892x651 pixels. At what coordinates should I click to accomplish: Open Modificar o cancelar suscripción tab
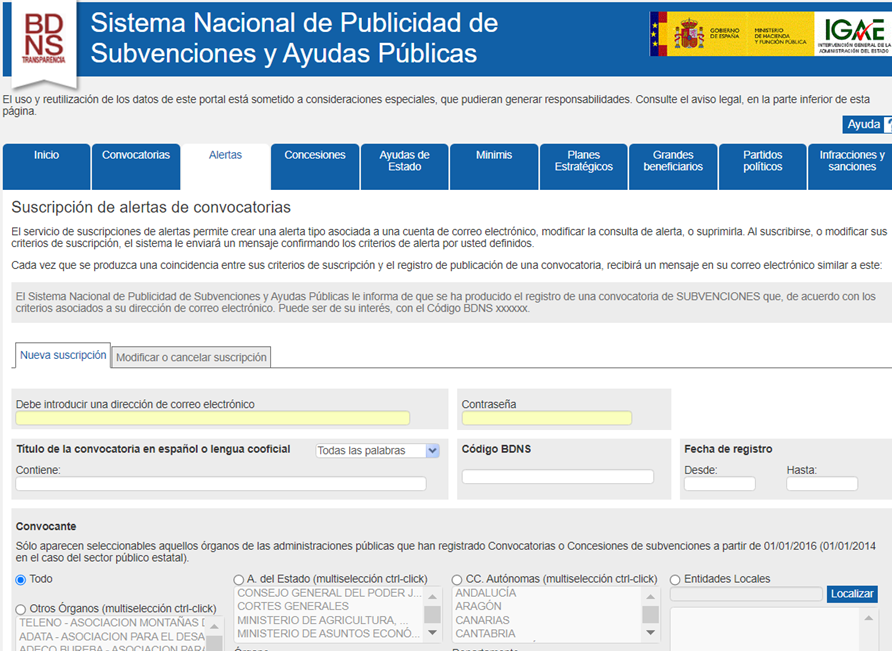pos(191,357)
